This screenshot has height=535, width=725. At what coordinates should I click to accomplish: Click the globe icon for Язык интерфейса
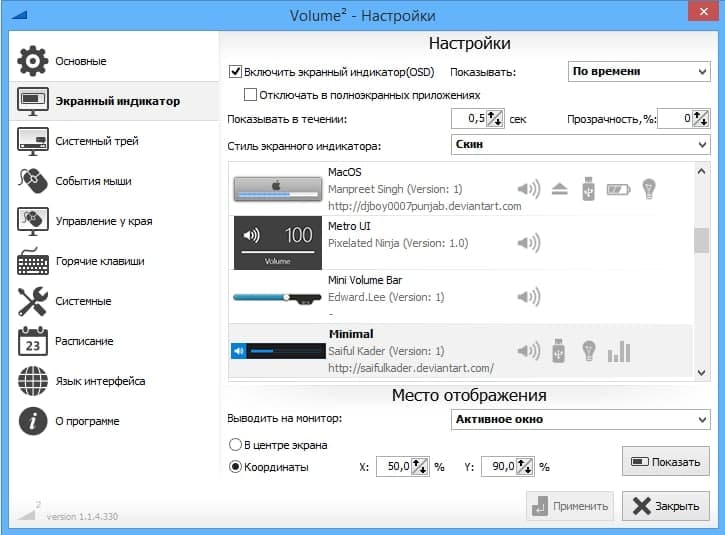pyautogui.click(x=32, y=381)
